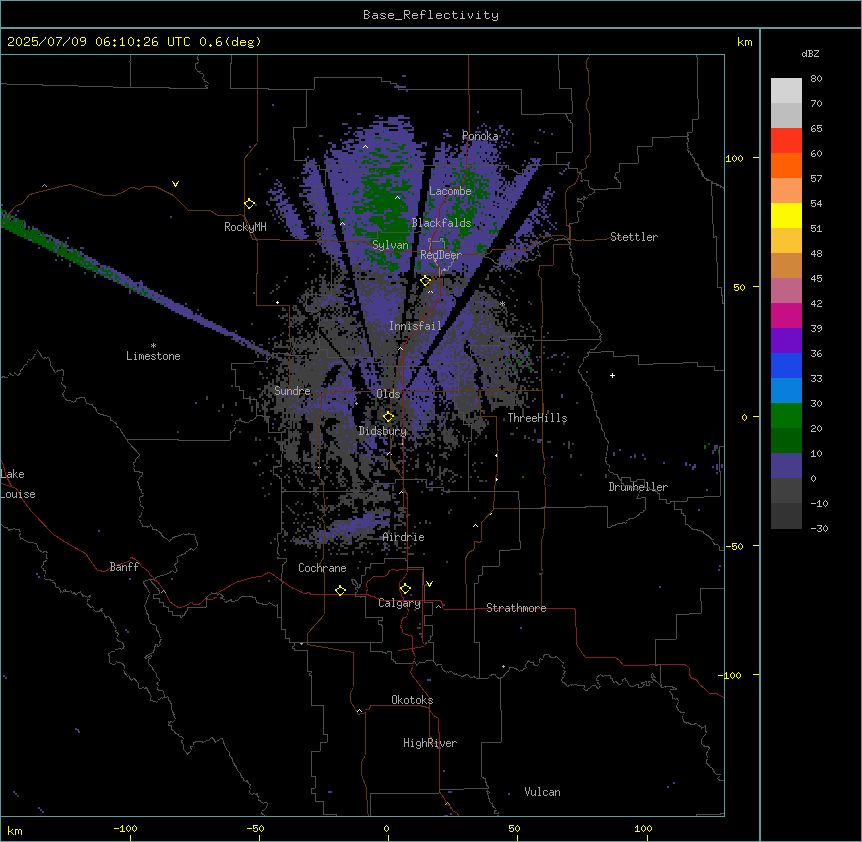Click the Lake Louise label
862x842 pixels.
pos(18,484)
